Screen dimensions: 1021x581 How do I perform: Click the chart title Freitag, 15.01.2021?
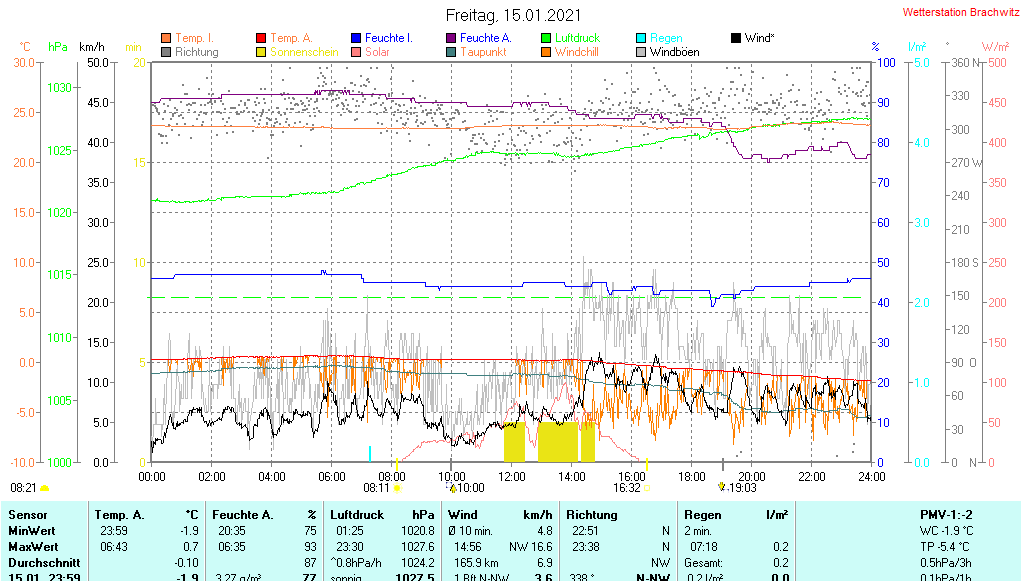(x=511, y=16)
